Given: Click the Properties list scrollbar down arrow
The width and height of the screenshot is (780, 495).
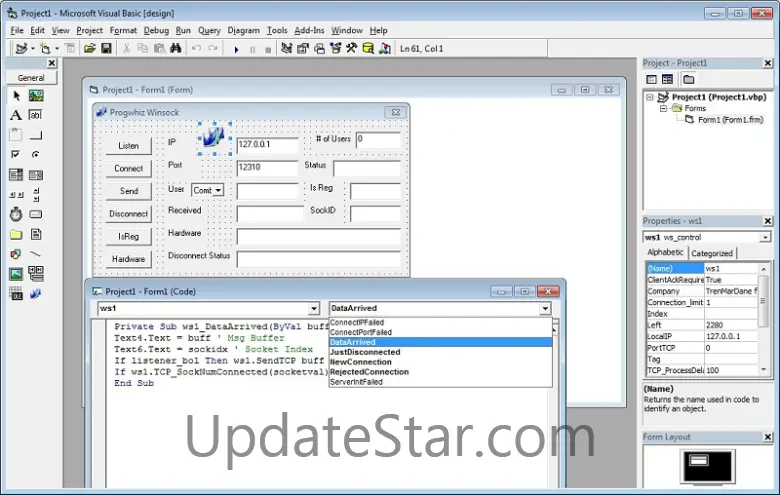Looking at the screenshot, I should (764, 370).
